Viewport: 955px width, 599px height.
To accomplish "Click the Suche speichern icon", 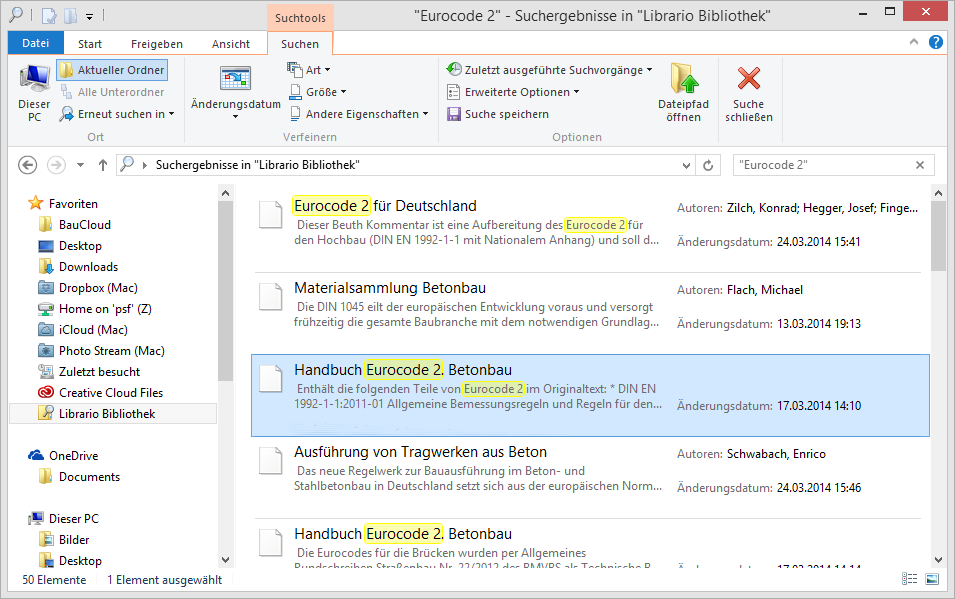I will [x=453, y=114].
